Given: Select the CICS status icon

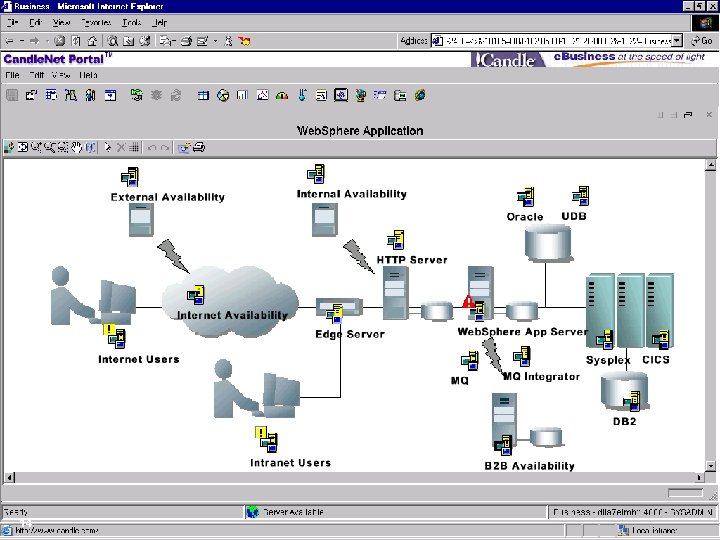Looking at the screenshot, I should click(661, 339).
